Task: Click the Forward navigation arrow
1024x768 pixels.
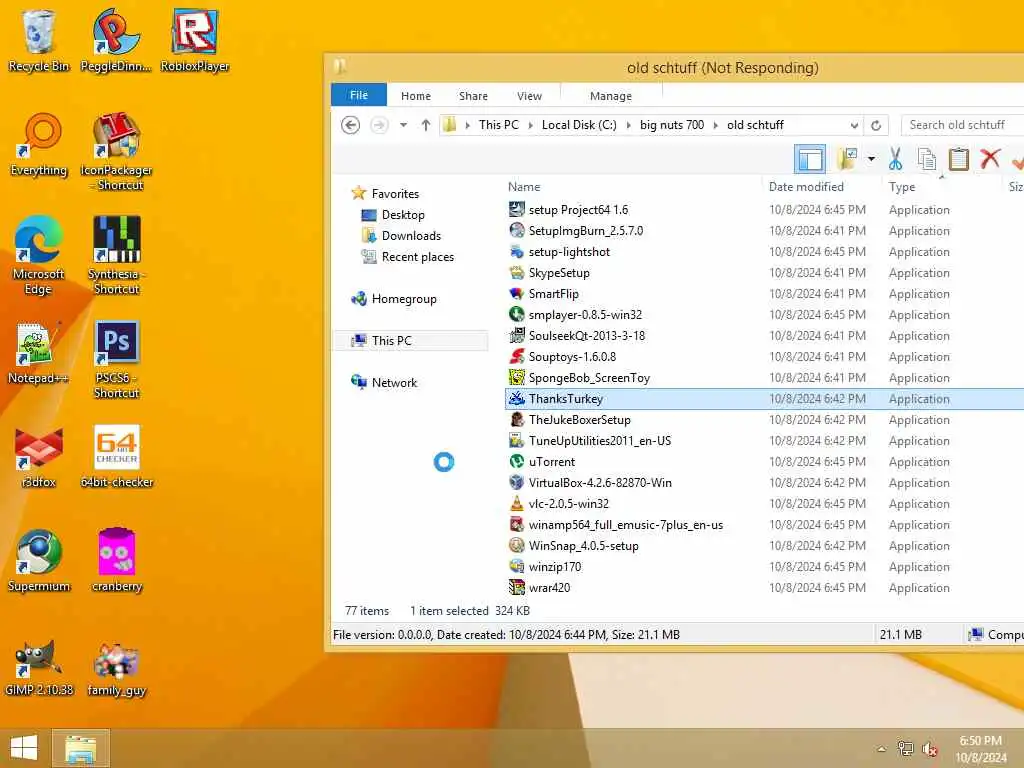Action: point(379,125)
